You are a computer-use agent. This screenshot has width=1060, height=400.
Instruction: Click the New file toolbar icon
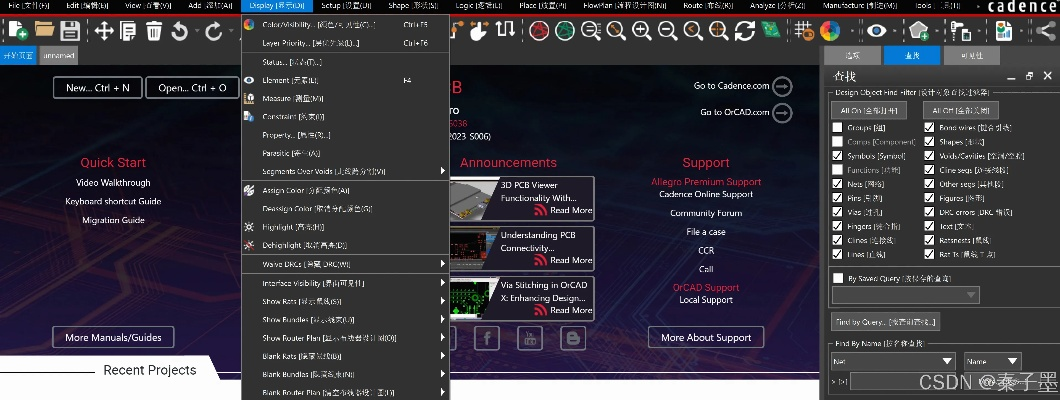click(18, 30)
